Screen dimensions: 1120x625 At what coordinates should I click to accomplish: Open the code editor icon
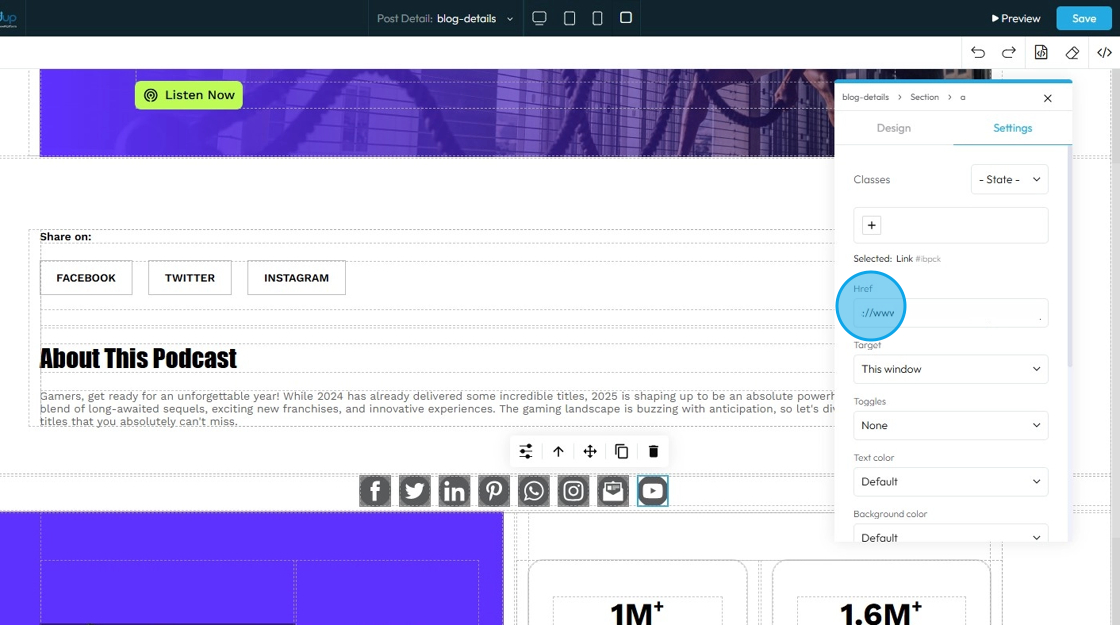click(1104, 52)
